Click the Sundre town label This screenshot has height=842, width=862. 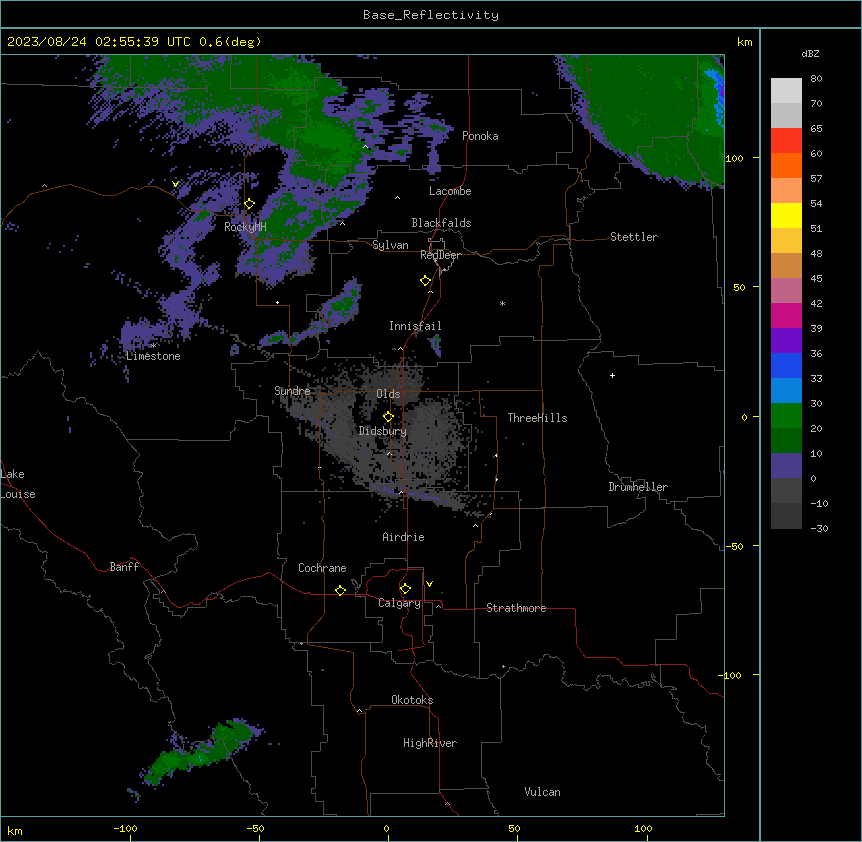click(x=292, y=391)
